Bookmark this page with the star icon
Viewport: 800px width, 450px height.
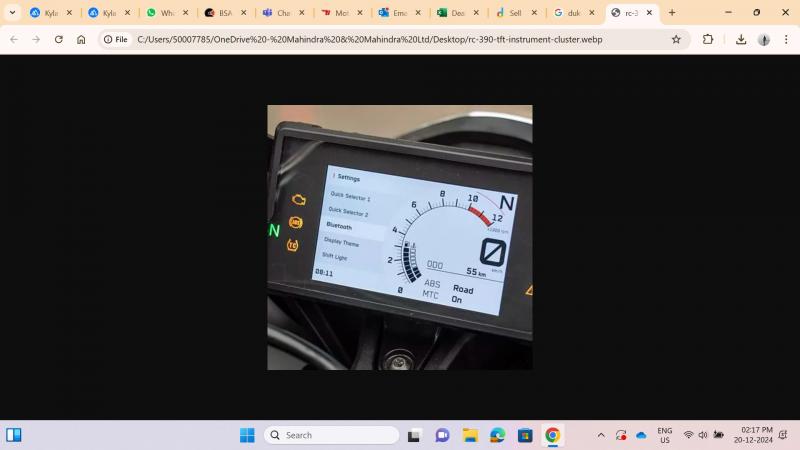tap(676, 39)
